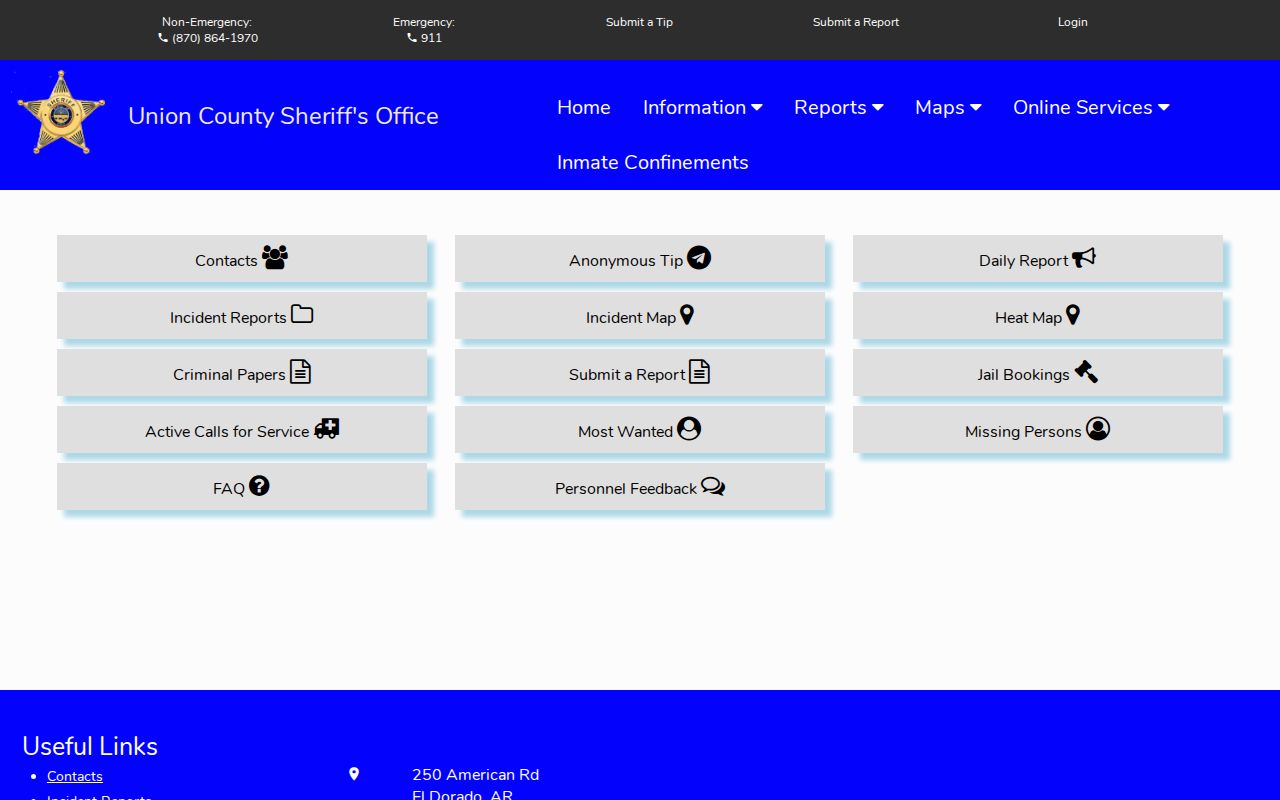
Task: Click the phone icon next to 911
Action: click(x=412, y=38)
